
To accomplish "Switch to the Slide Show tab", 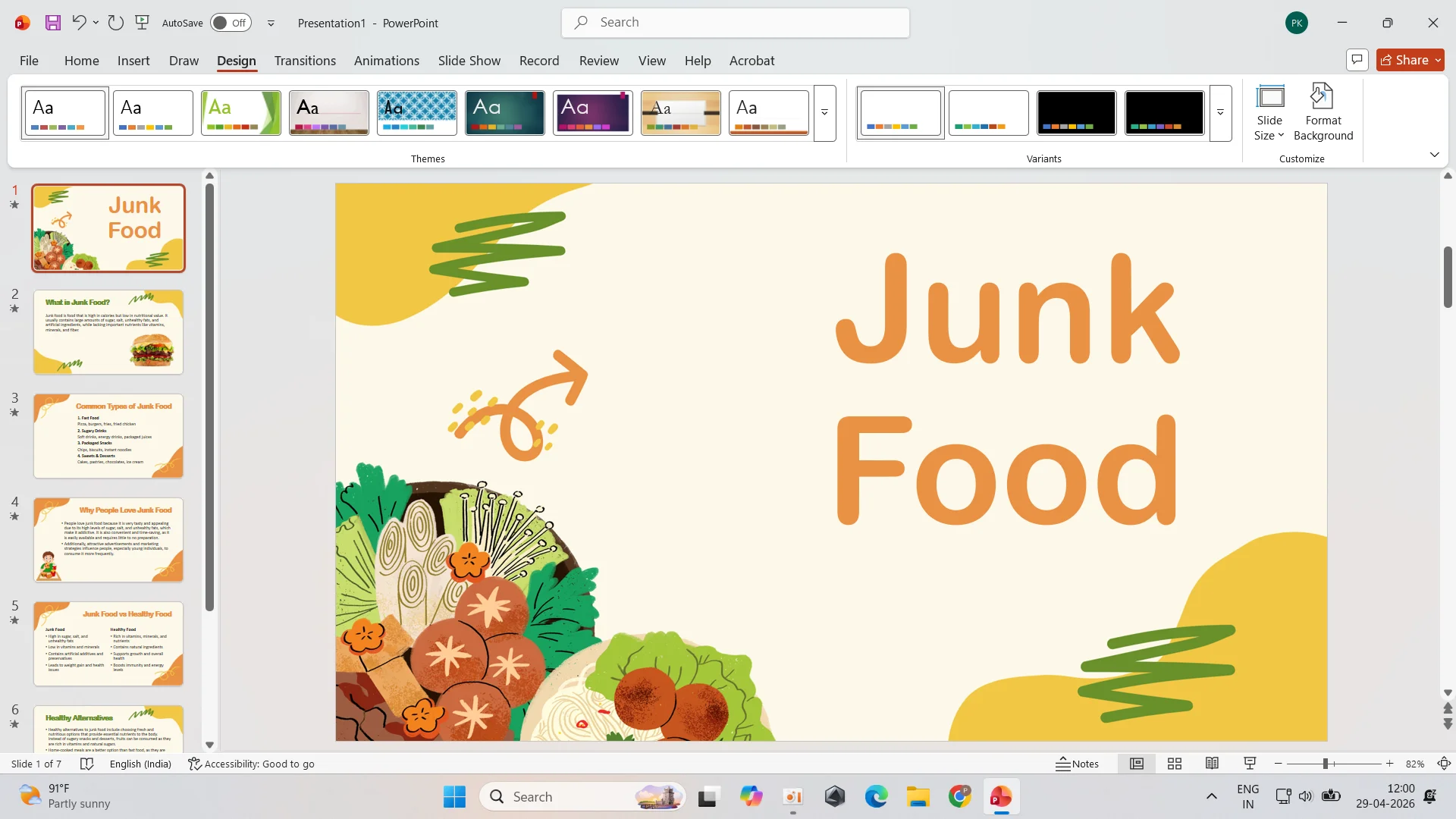I will [x=469, y=61].
